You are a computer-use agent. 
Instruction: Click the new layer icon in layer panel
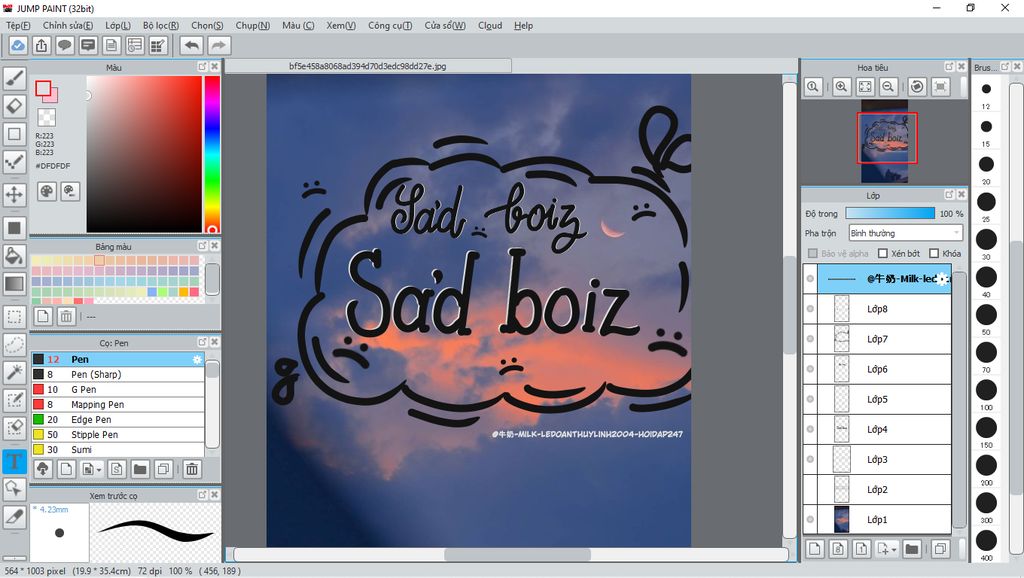(x=814, y=549)
